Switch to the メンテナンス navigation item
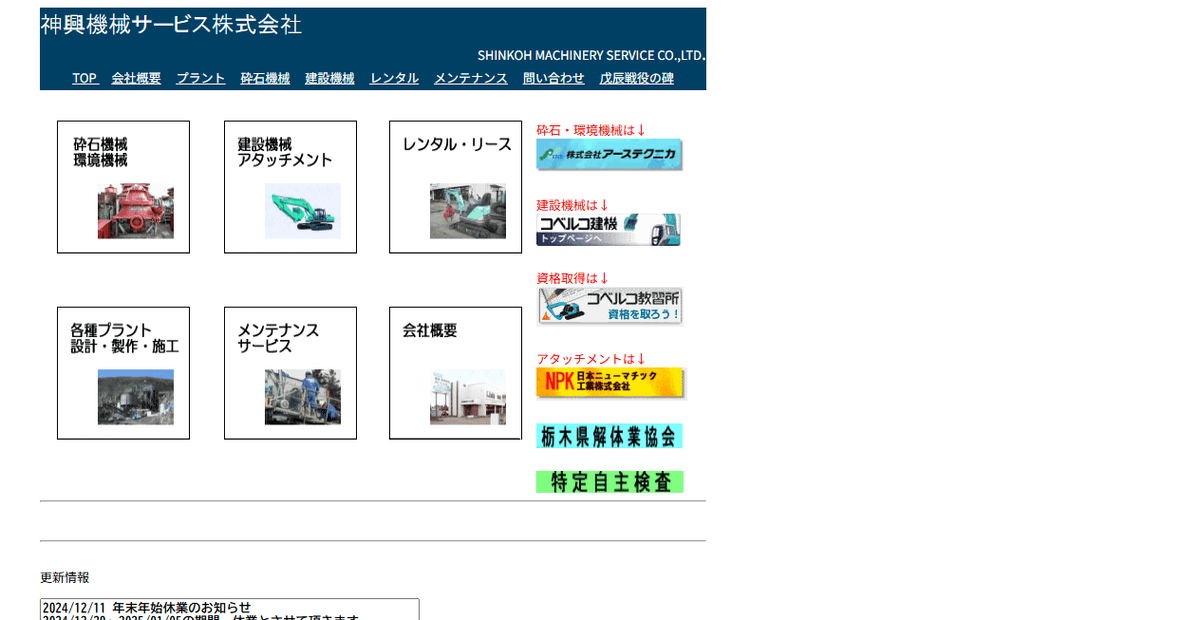This screenshot has width=1200, height=620. point(470,78)
